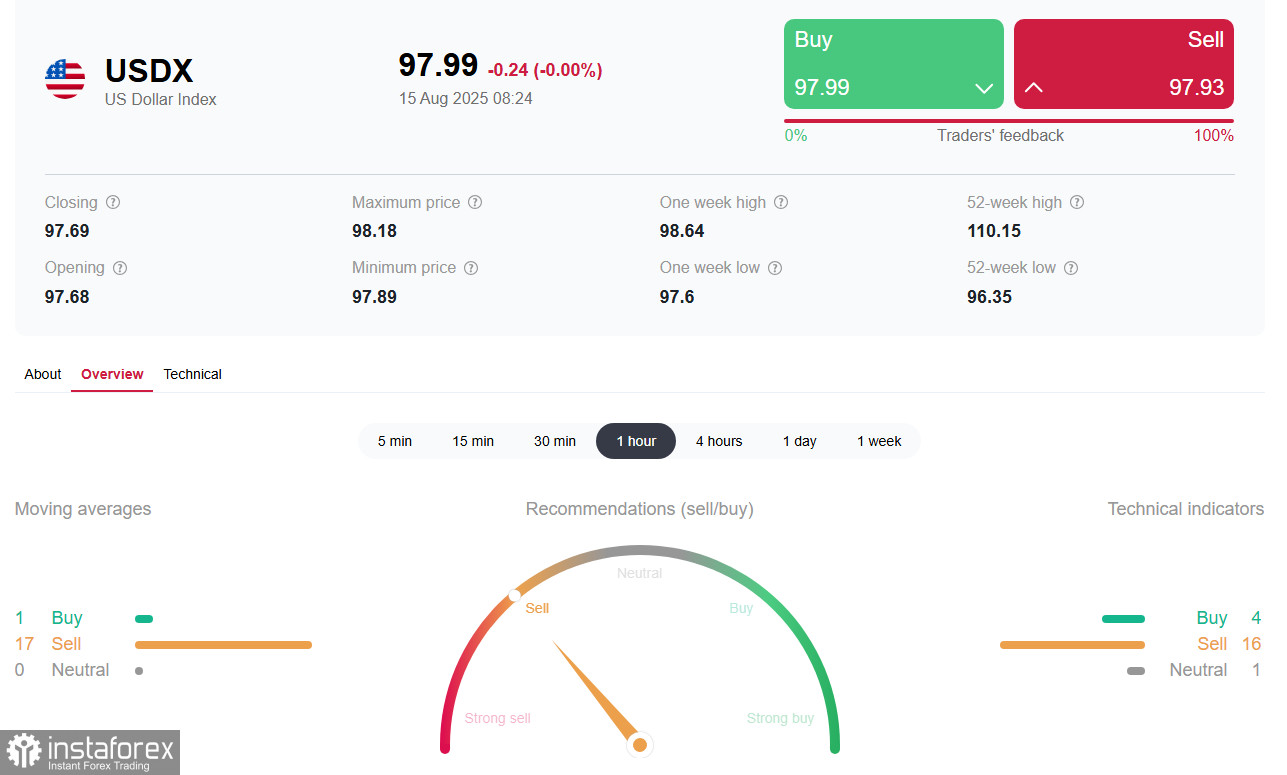Click the Strong buy gauge label
1287x775 pixels.
pos(780,718)
